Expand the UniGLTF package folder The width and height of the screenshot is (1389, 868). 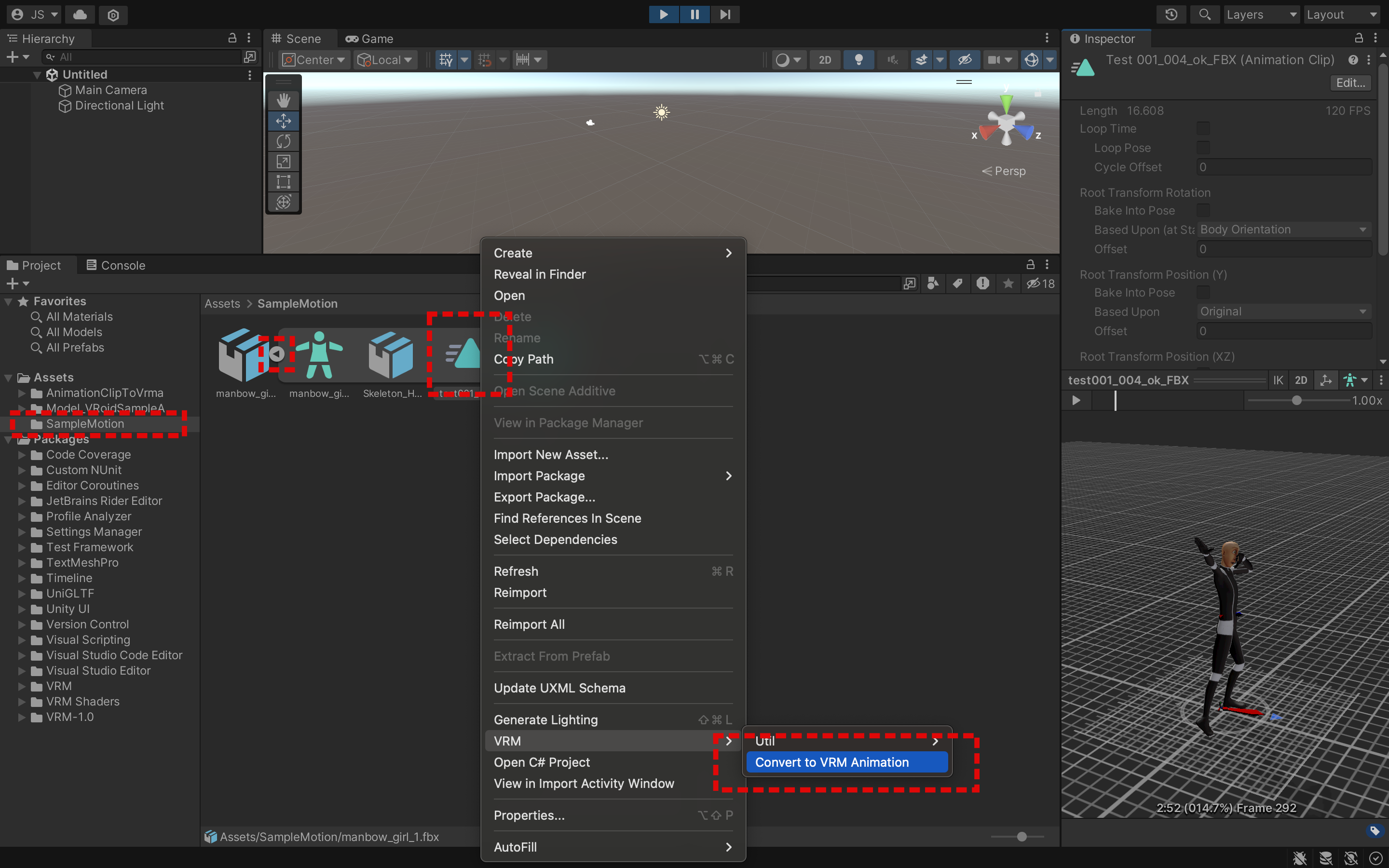22,594
